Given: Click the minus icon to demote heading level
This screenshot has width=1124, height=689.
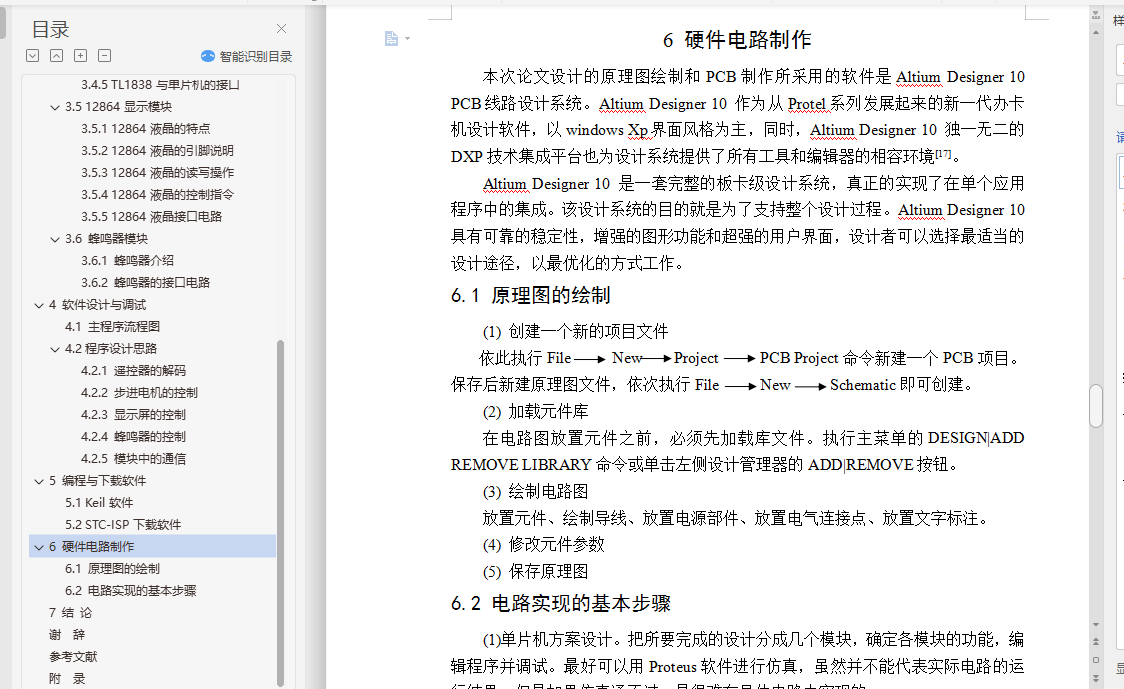Looking at the screenshot, I should [x=105, y=55].
